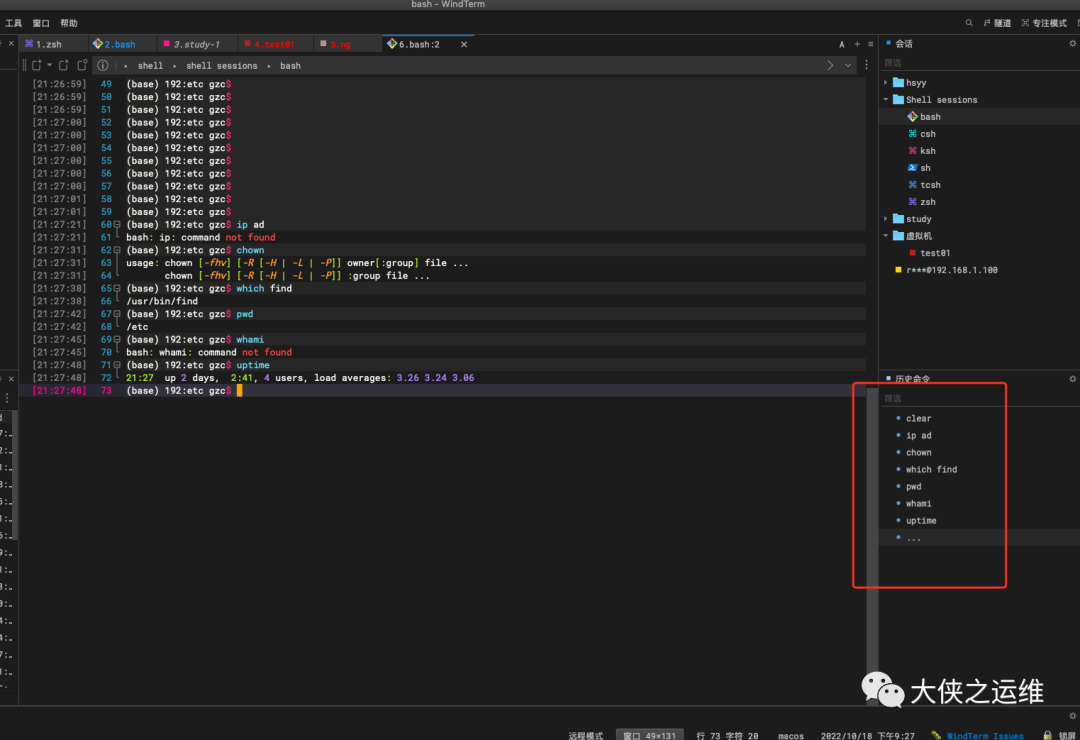The image size is (1080, 740).
Task: Open the 窗口 menu
Action: click(x=41, y=23)
